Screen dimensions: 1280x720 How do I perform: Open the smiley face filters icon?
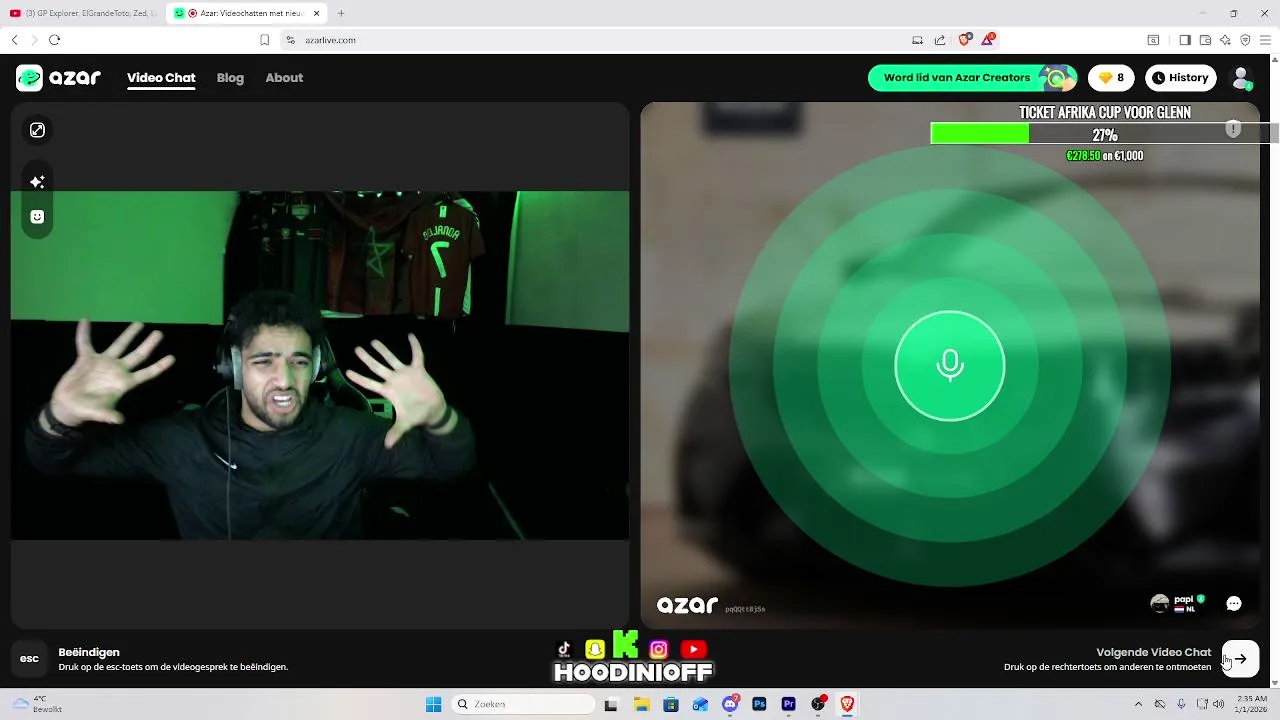click(37, 217)
